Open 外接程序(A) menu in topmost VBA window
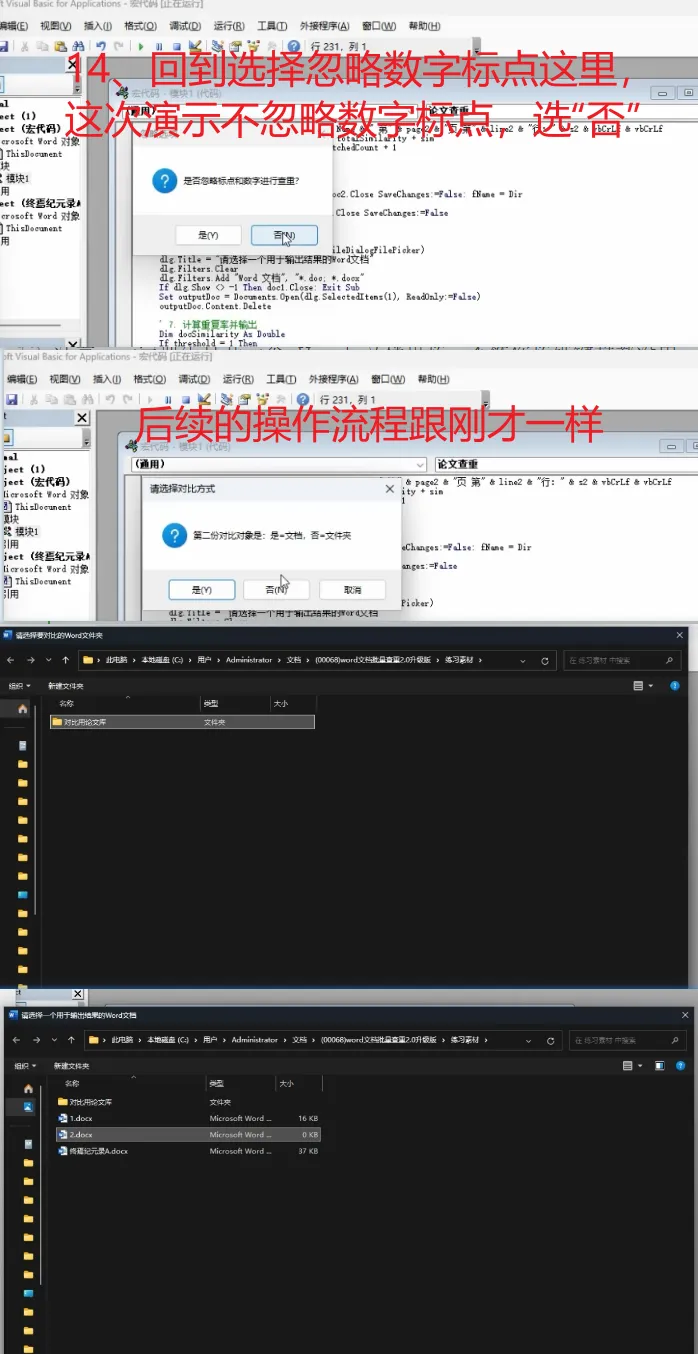This screenshot has width=698, height=1354. 325,26
